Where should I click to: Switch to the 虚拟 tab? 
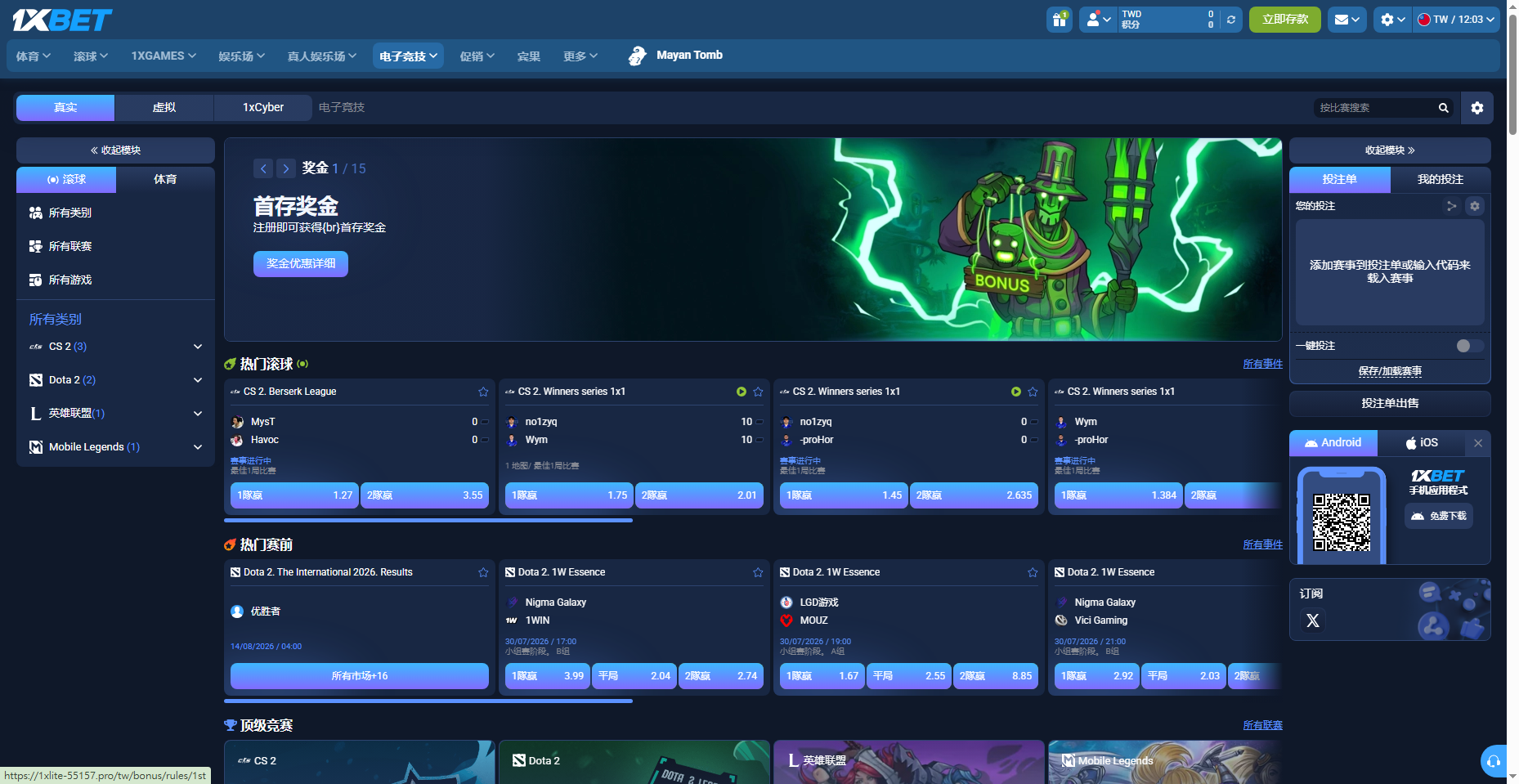point(164,108)
